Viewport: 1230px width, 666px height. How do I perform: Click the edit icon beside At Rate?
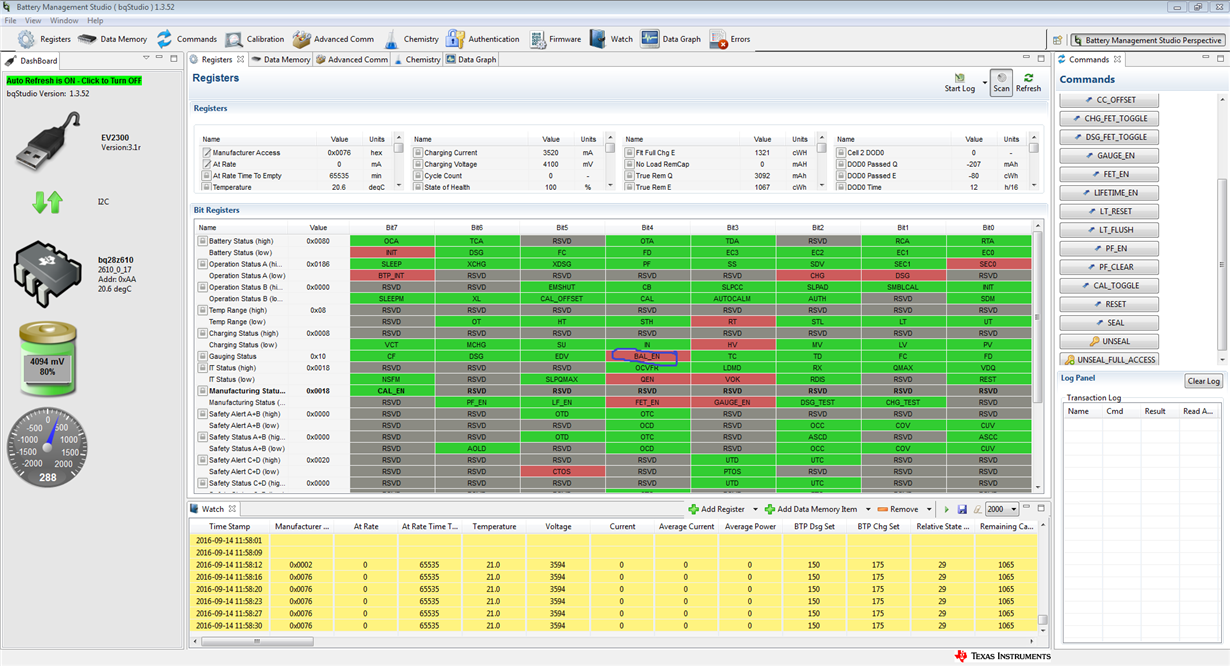[x=207, y=164]
